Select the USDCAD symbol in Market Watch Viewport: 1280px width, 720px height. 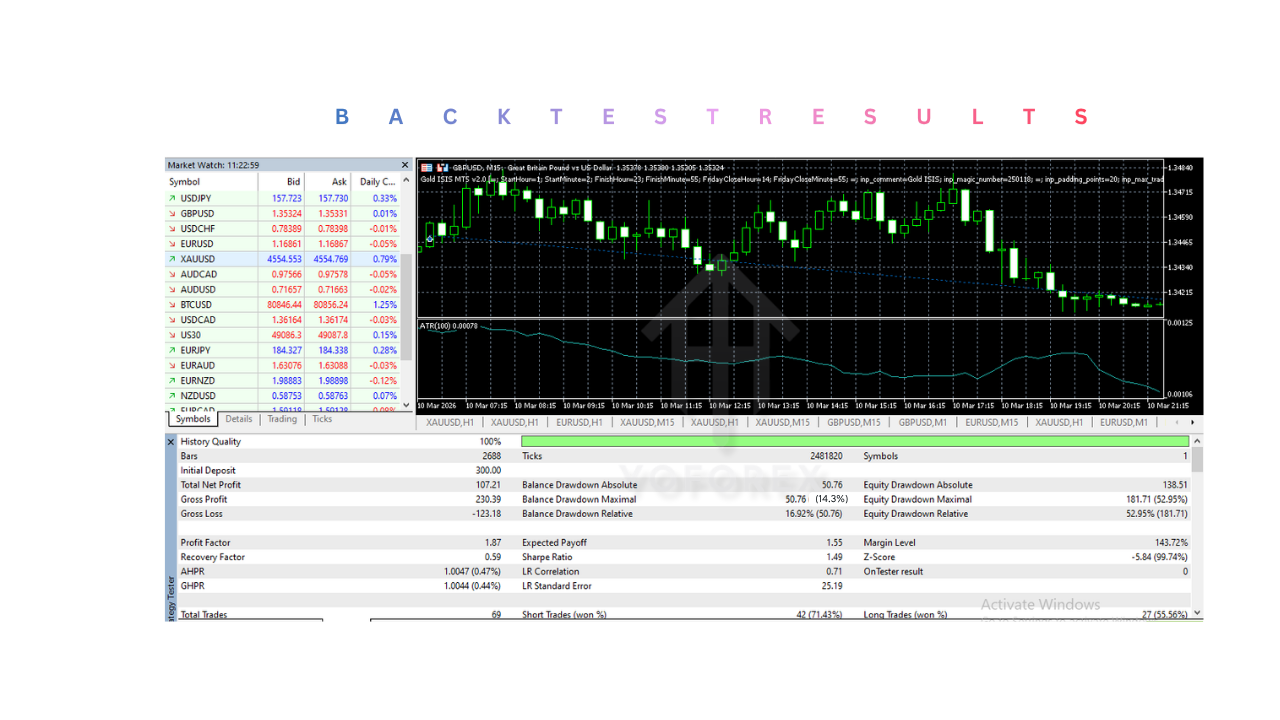198,320
